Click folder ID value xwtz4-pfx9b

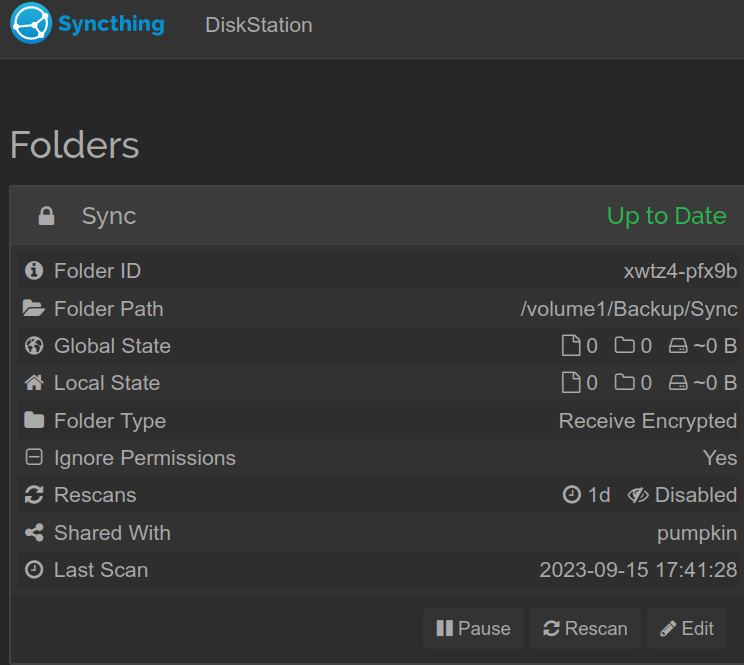[x=680, y=271]
